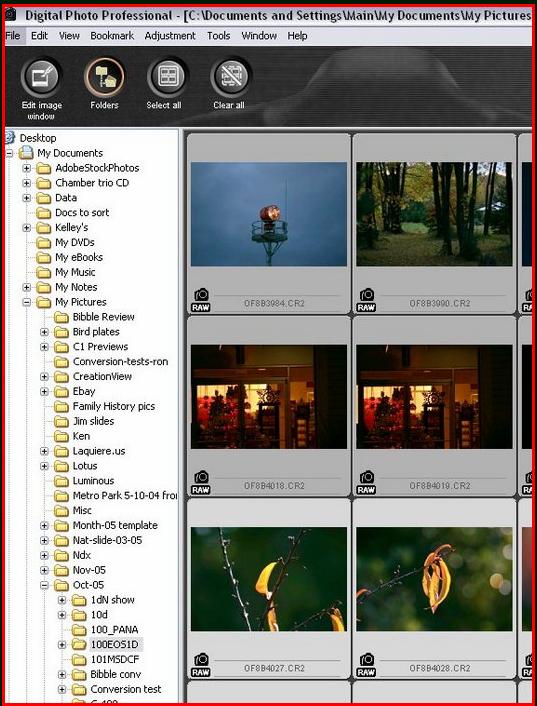
Task: Click the file name 0F8B3990.CR2
Action: pyautogui.click(x=439, y=303)
